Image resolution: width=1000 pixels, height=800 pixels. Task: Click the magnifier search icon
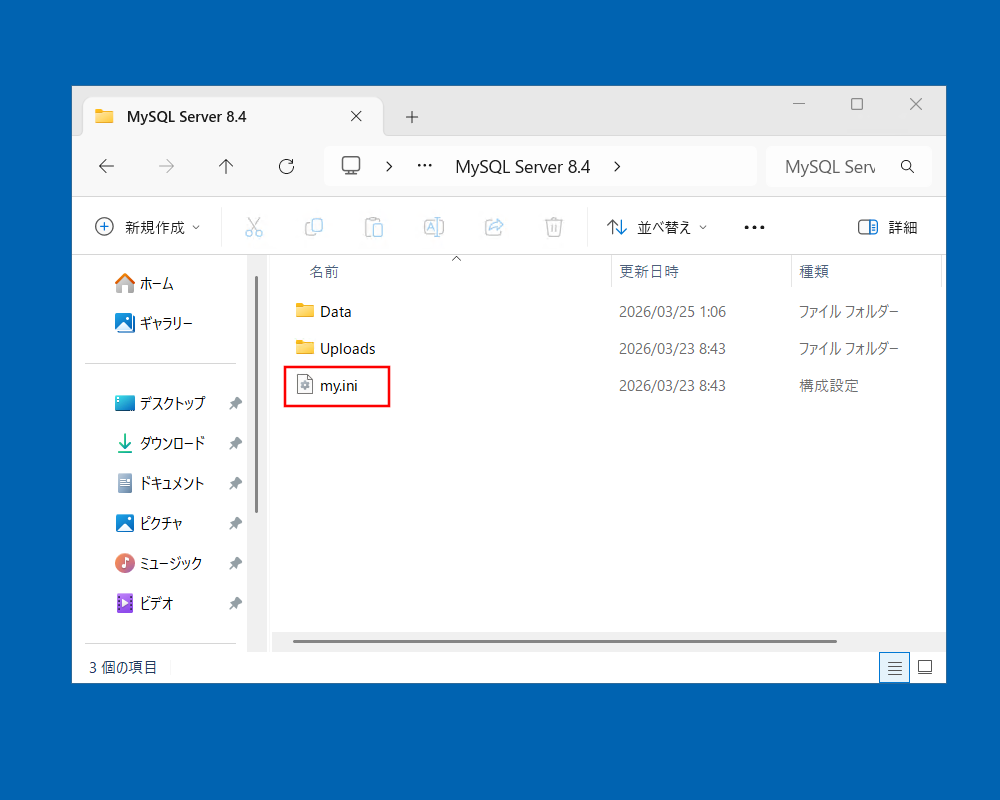point(907,167)
